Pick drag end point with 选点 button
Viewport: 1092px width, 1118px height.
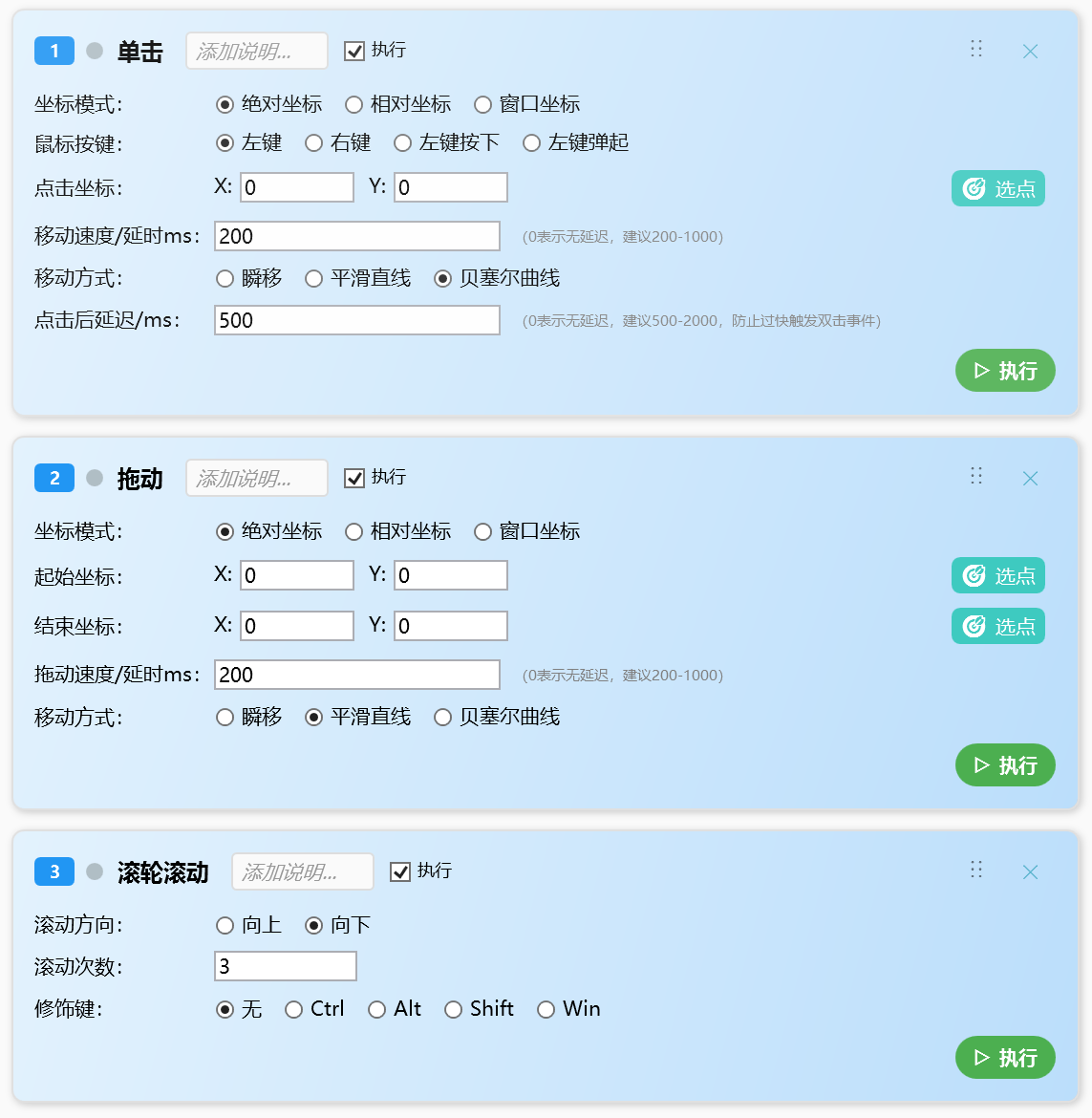tap(998, 626)
